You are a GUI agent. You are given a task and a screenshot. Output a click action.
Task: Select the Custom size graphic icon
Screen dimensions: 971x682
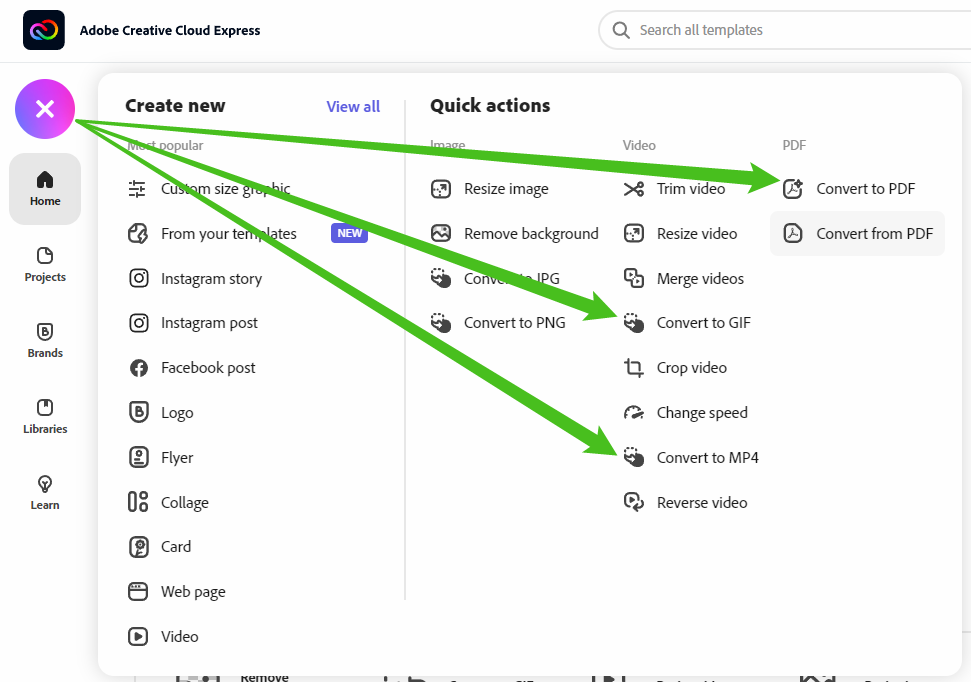pyautogui.click(x=138, y=188)
